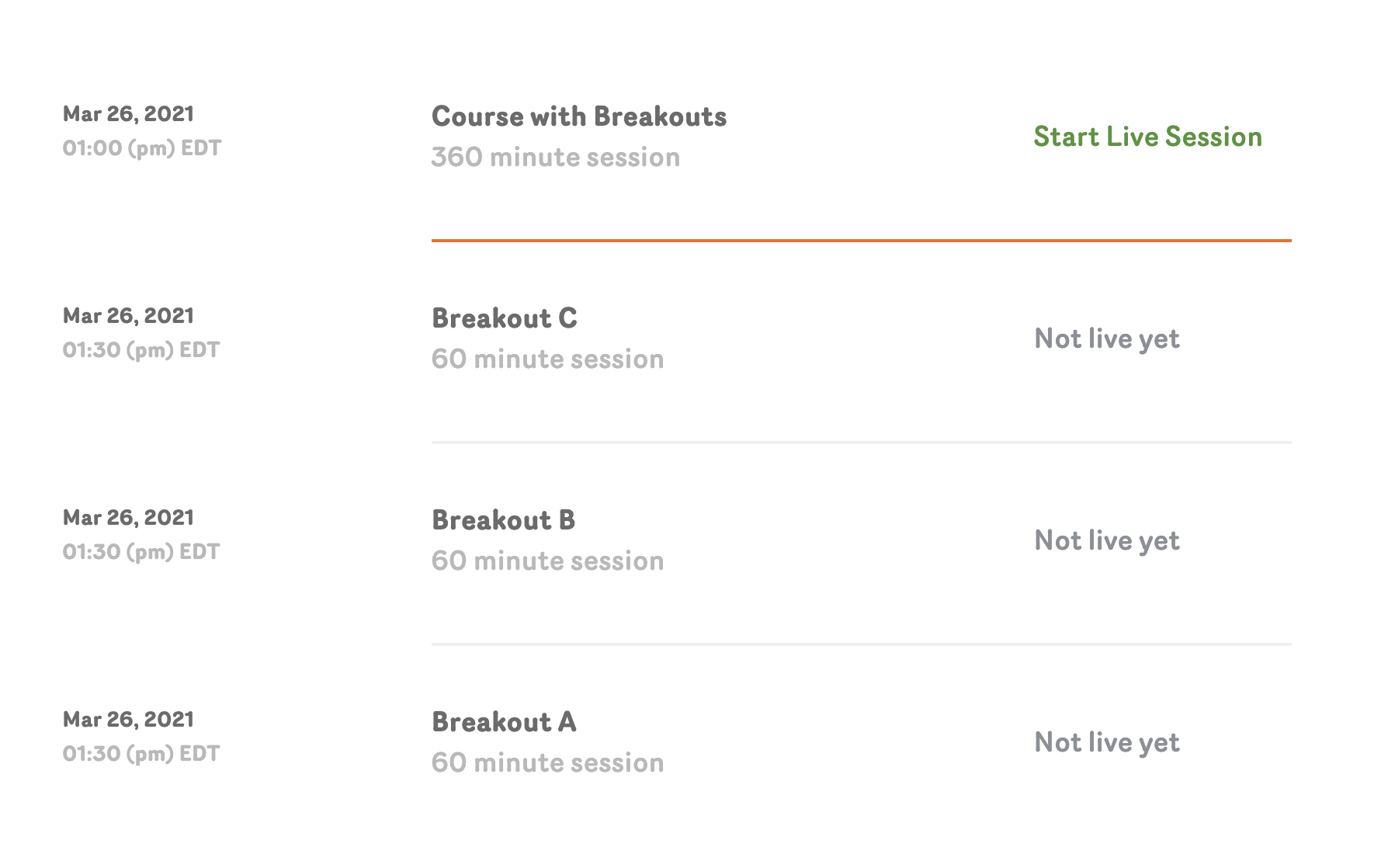The image size is (1388, 868).
Task: Select the Breakout B session title
Action: tap(503, 520)
